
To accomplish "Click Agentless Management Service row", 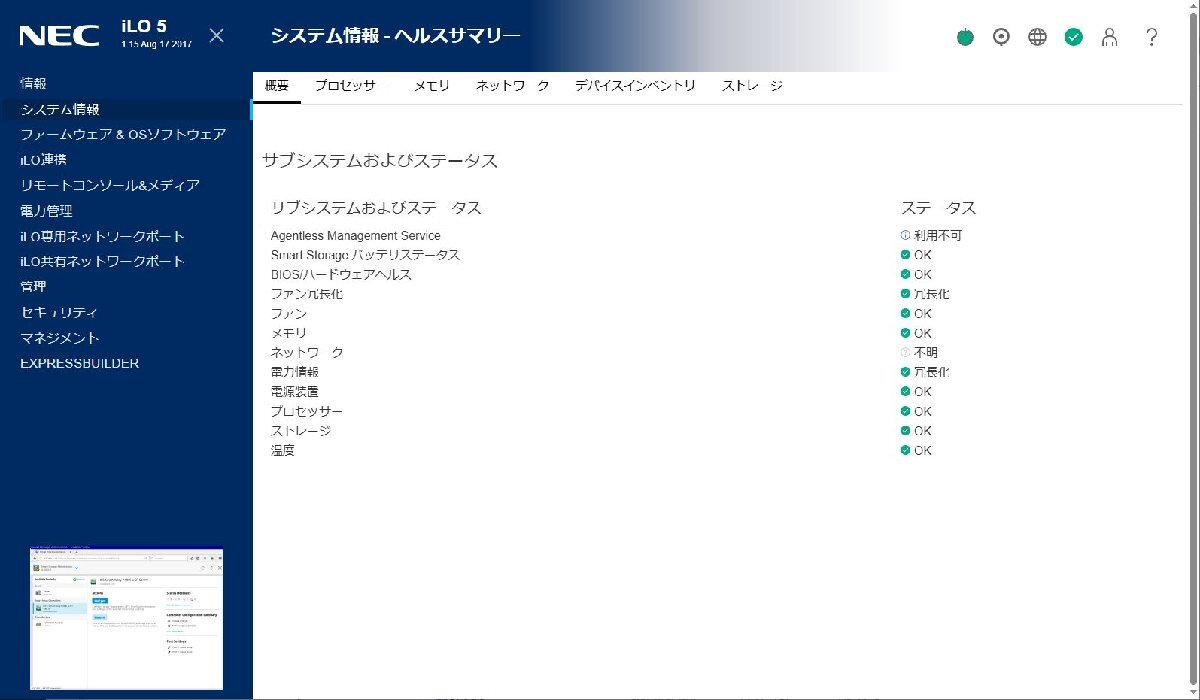I will 356,236.
